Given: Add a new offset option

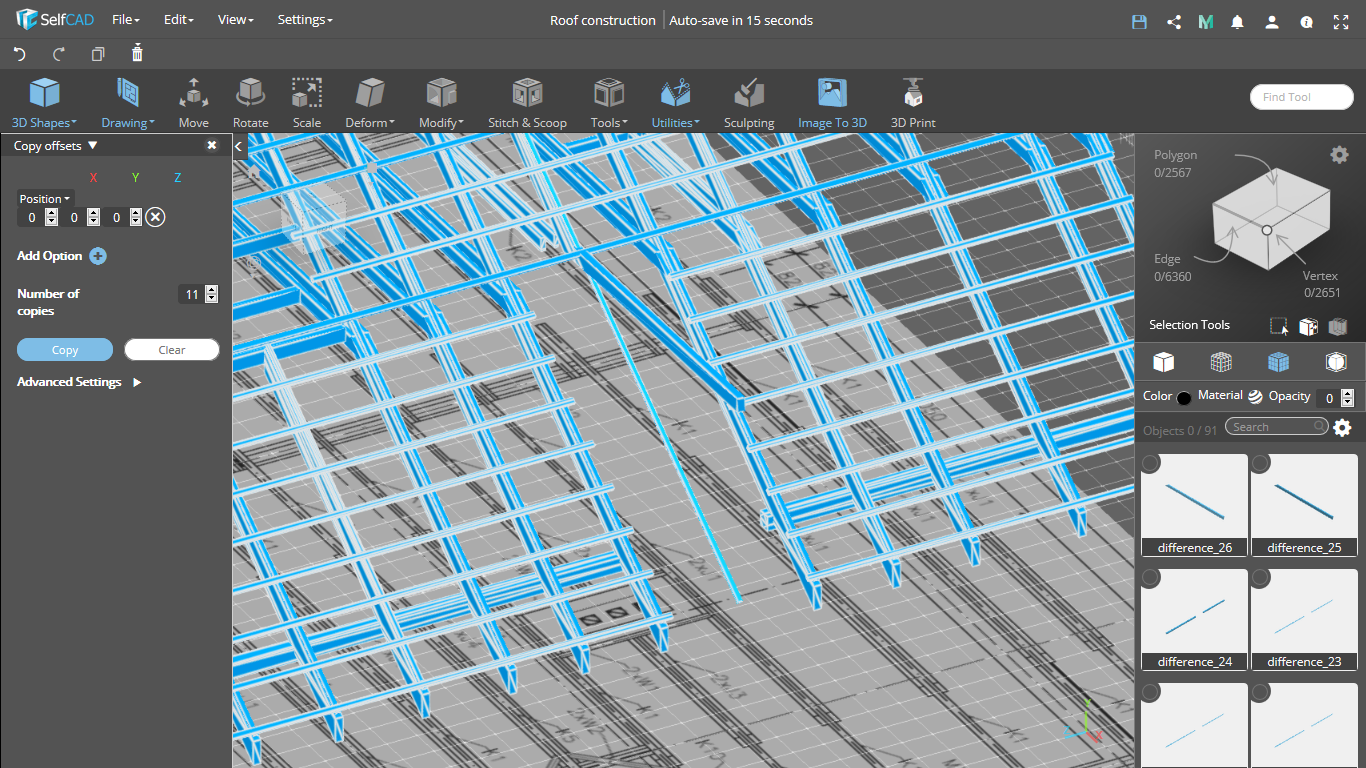Looking at the screenshot, I should tap(98, 256).
